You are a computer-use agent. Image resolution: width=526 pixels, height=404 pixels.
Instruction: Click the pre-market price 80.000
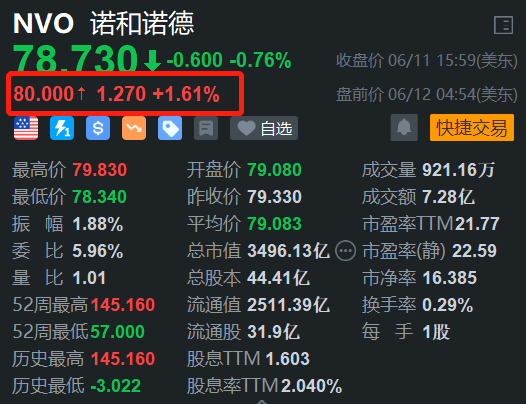(43, 94)
